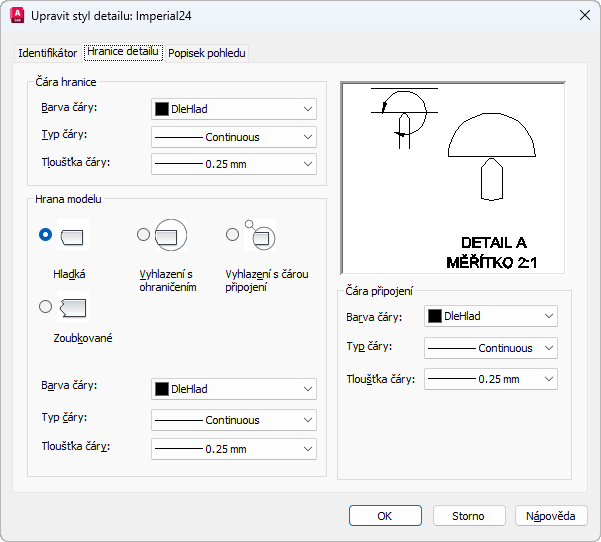Click the detail style preview image

click(x=453, y=177)
